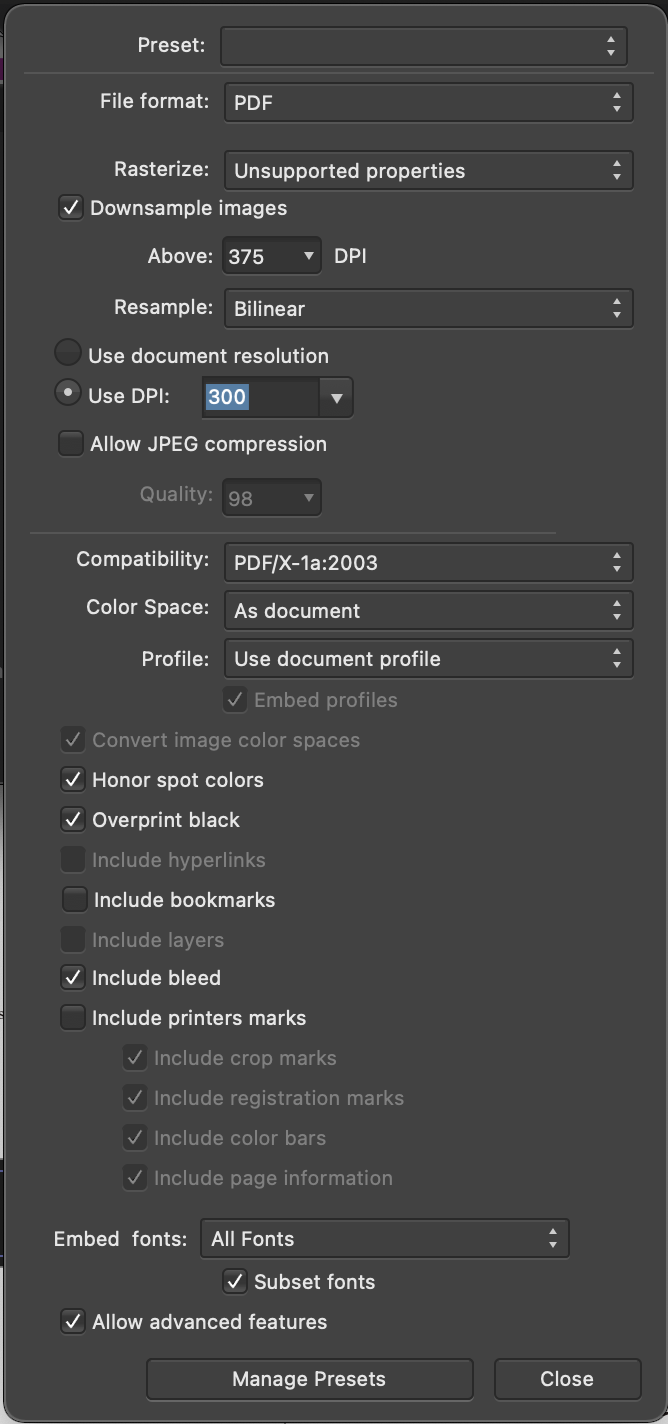Open the Profile dropdown
Image resolution: width=668 pixels, height=1424 pixels.
(428, 658)
